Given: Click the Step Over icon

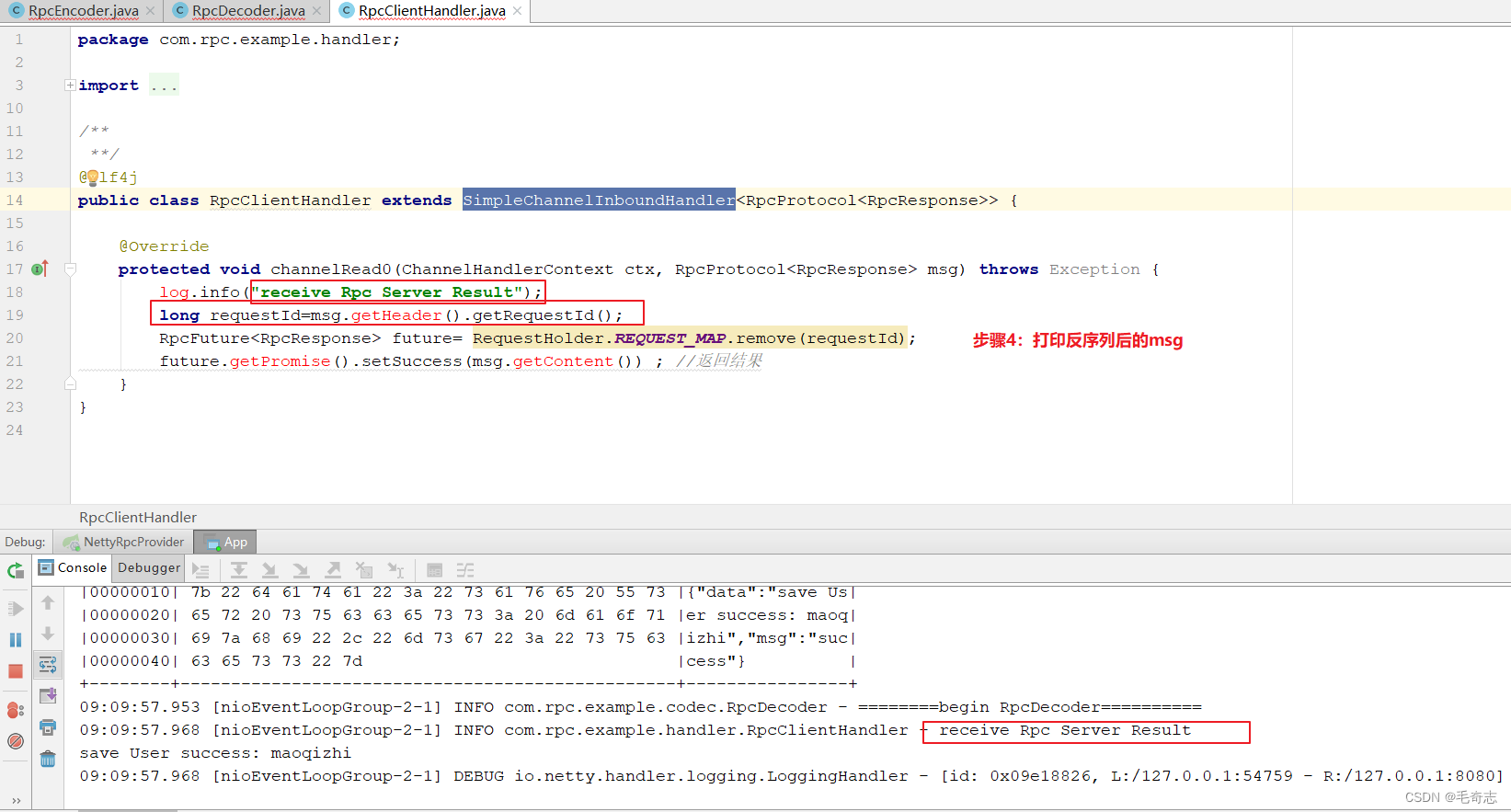Looking at the screenshot, I should tap(239, 570).
